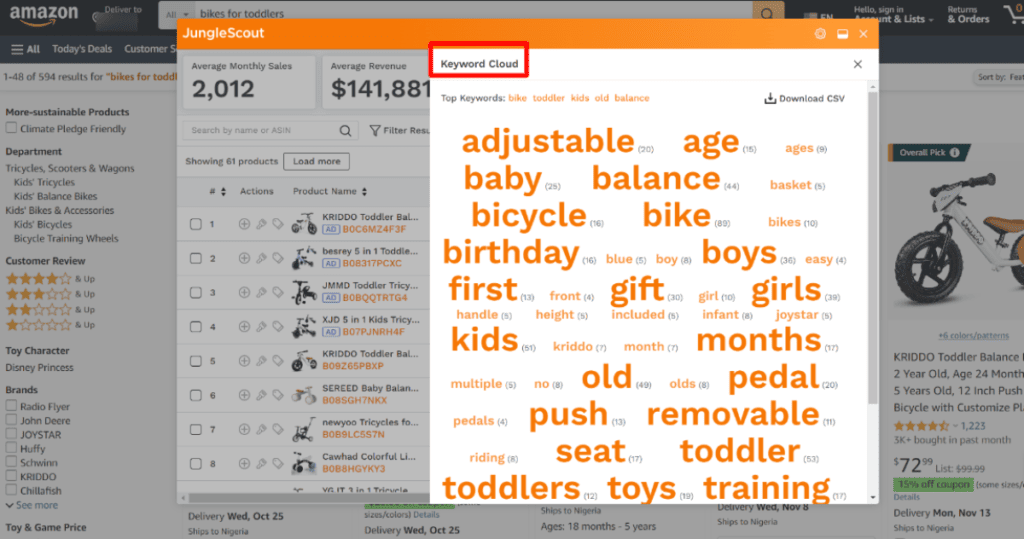Click the tag icon in row 1

point(278,224)
